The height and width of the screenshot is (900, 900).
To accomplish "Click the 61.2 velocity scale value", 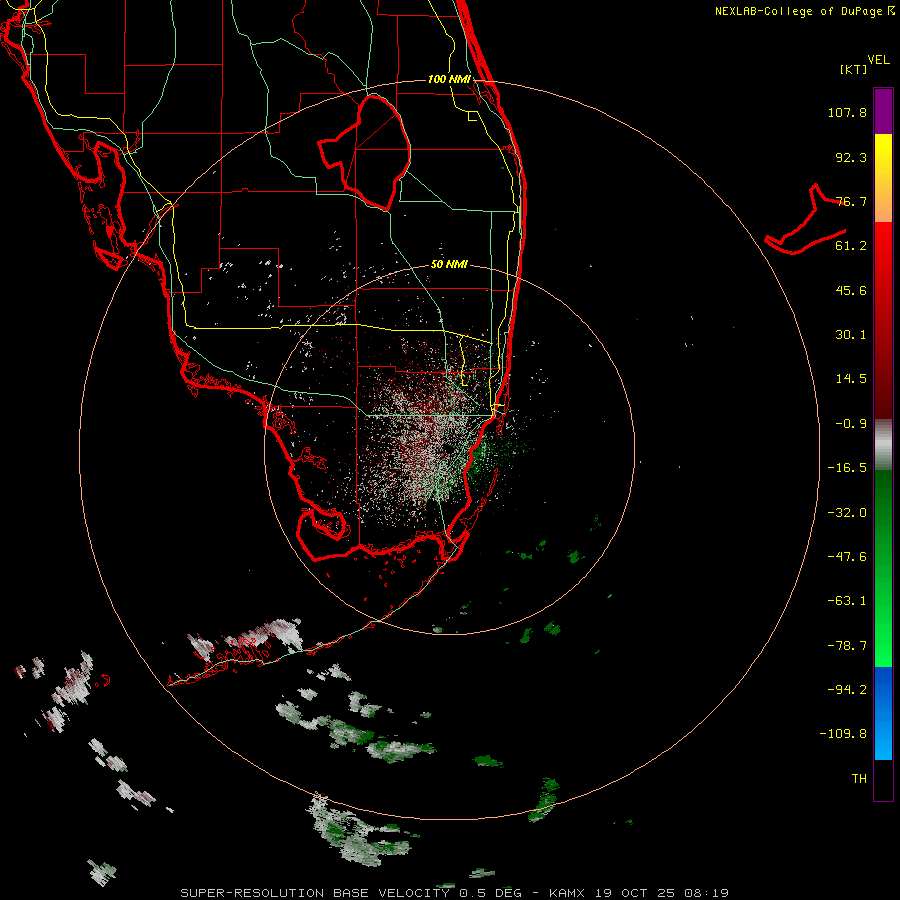I will tap(851, 246).
